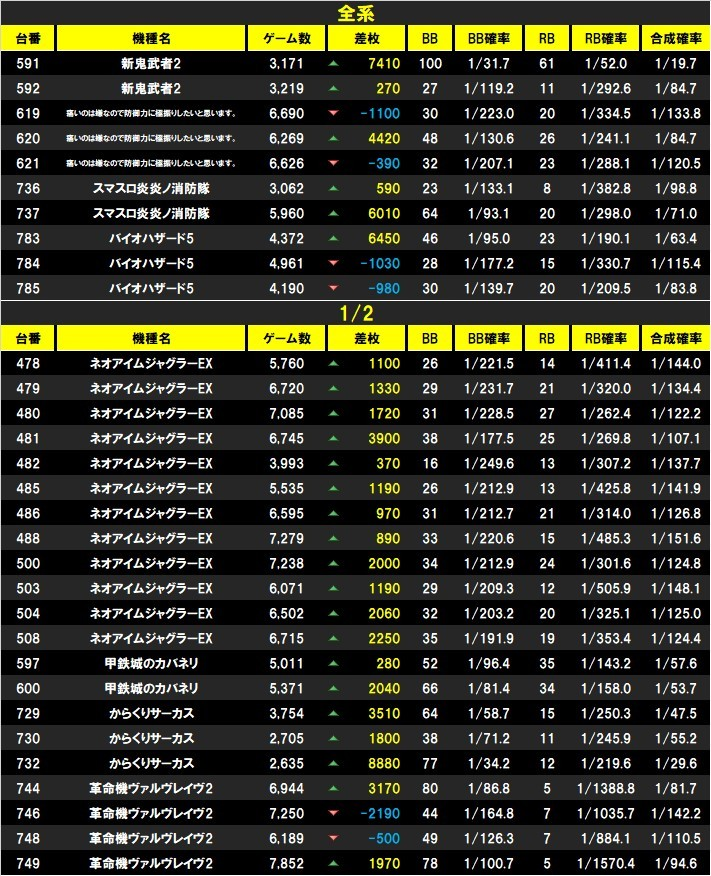Click 1/425.8 RB probability in row 485

[x=605, y=488]
